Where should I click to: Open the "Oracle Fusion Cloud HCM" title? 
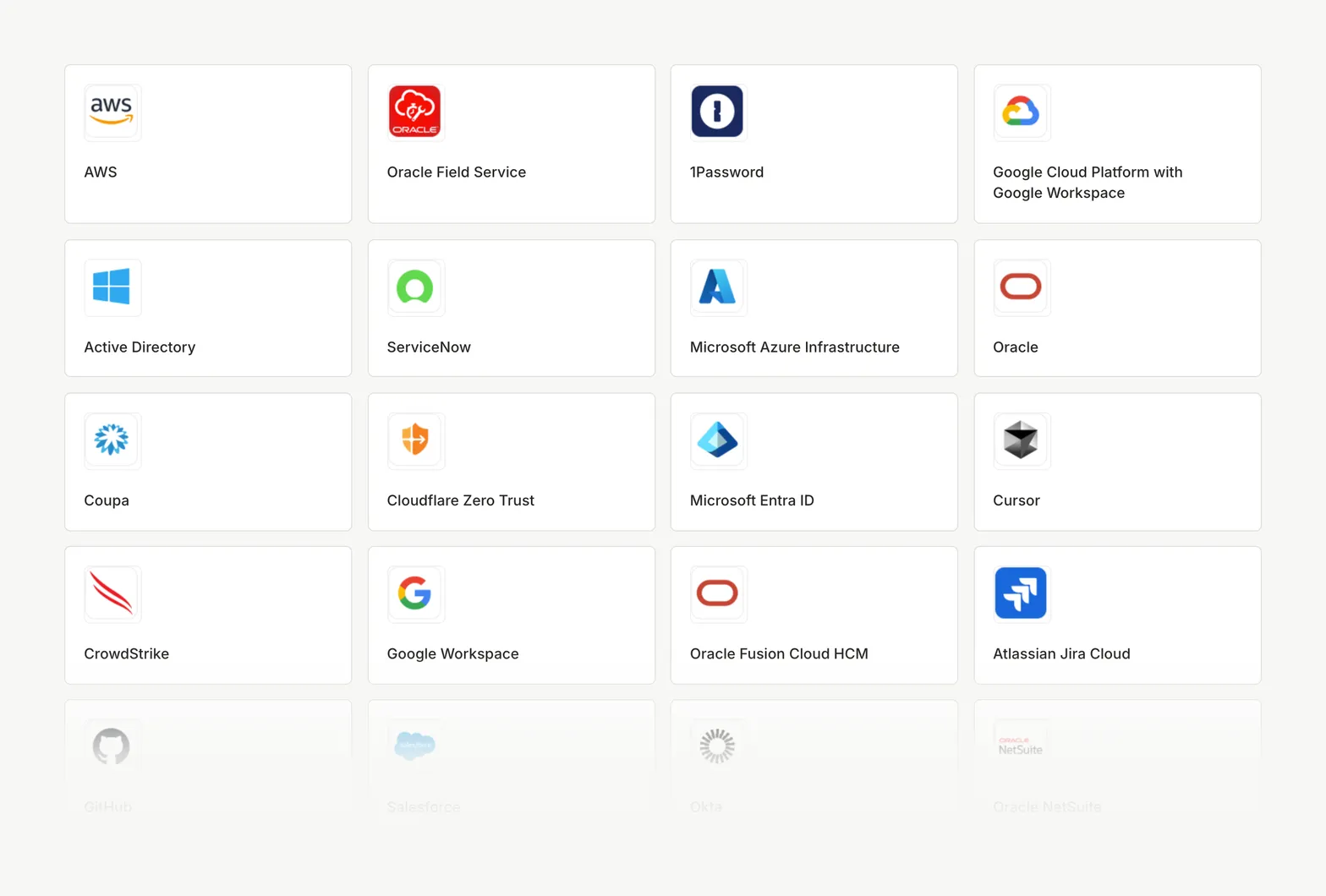tap(779, 654)
